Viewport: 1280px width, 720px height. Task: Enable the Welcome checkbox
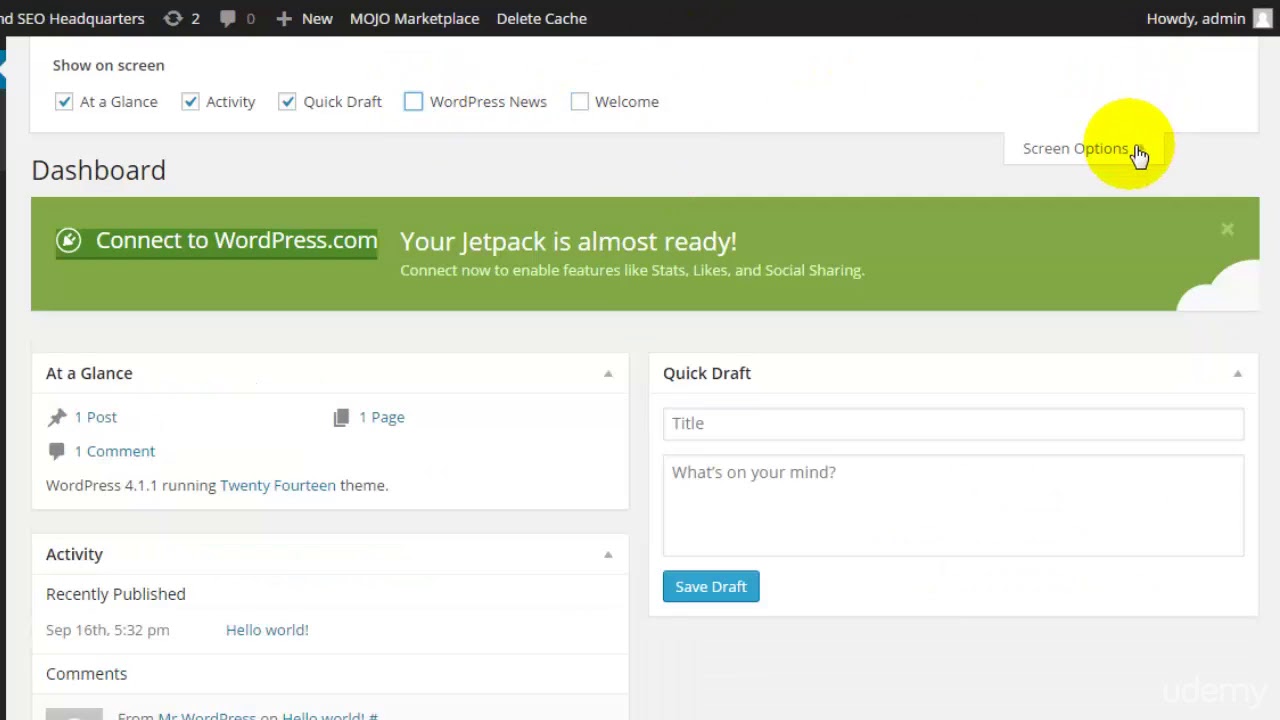(x=579, y=101)
